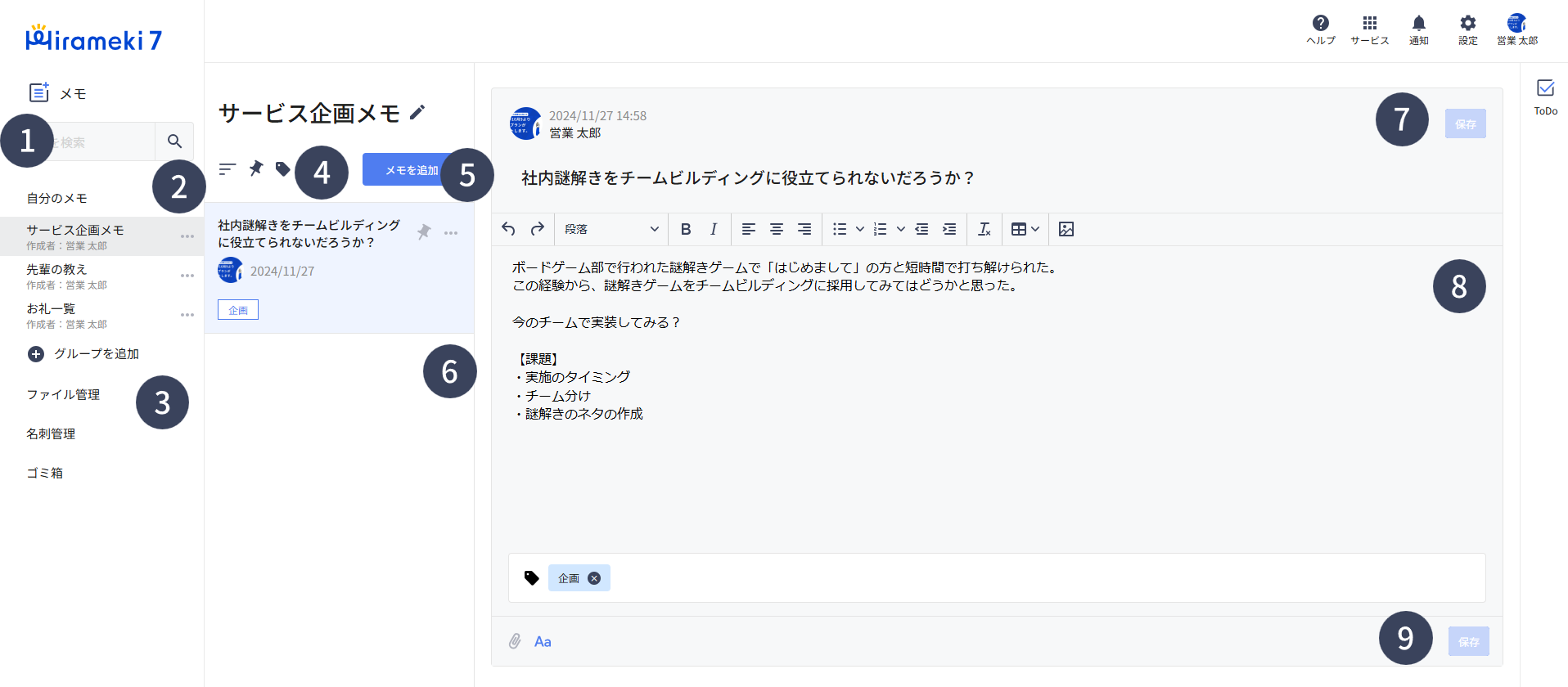Viewport: 1568px width, 687px height.
Task: Click the paperclip attachment icon
Action: click(x=515, y=641)
